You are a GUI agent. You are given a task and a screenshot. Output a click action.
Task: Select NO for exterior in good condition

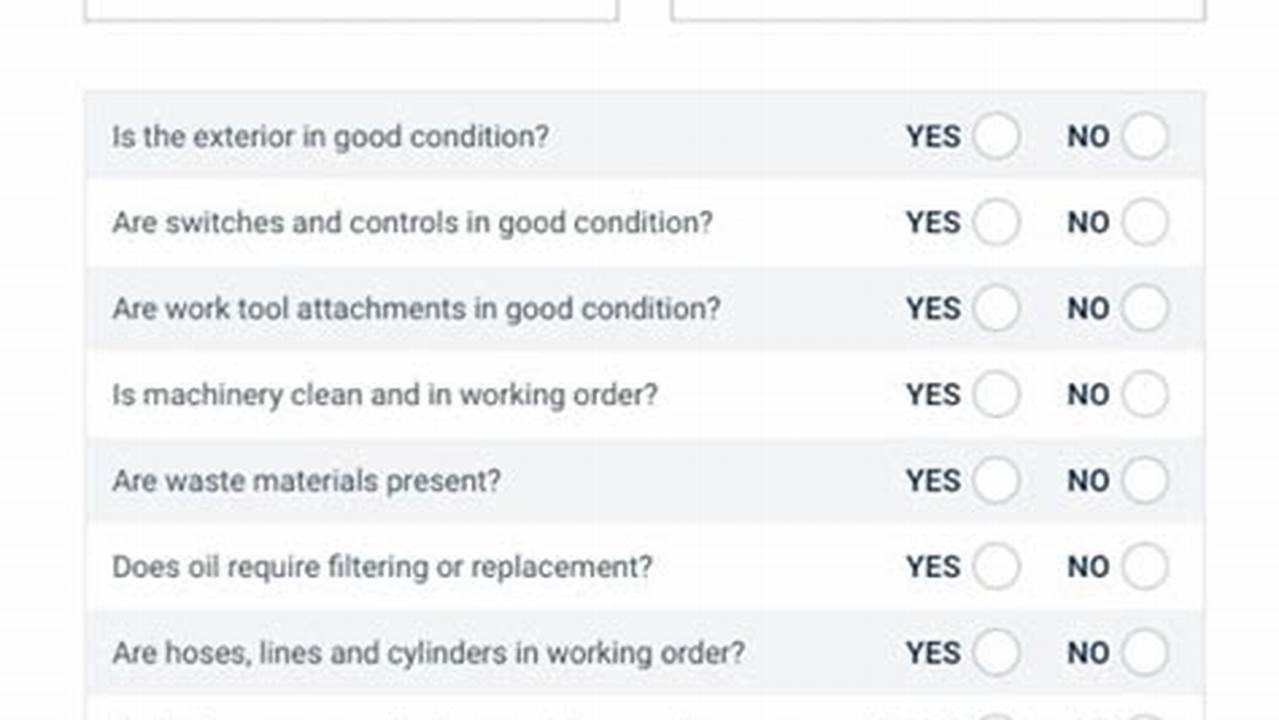click(1145, 137)
